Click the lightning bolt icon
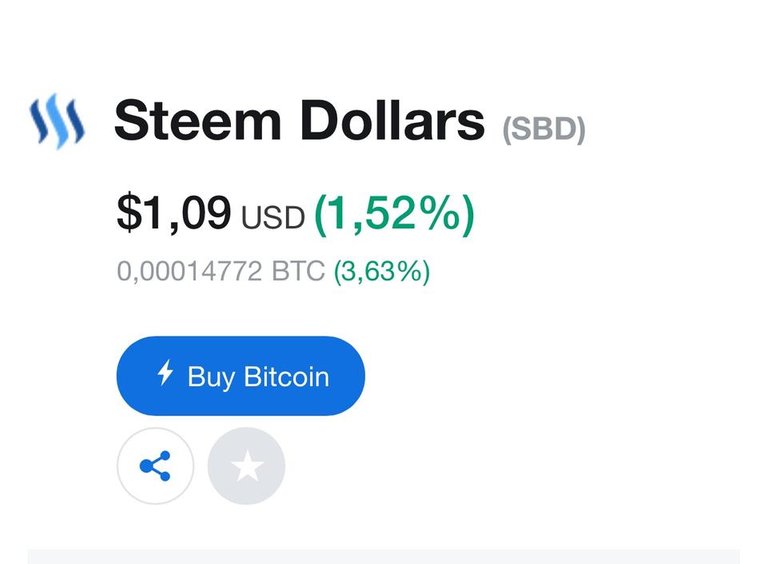The width and height of the screenshot is (768, 564). click(x=166, y=375)
